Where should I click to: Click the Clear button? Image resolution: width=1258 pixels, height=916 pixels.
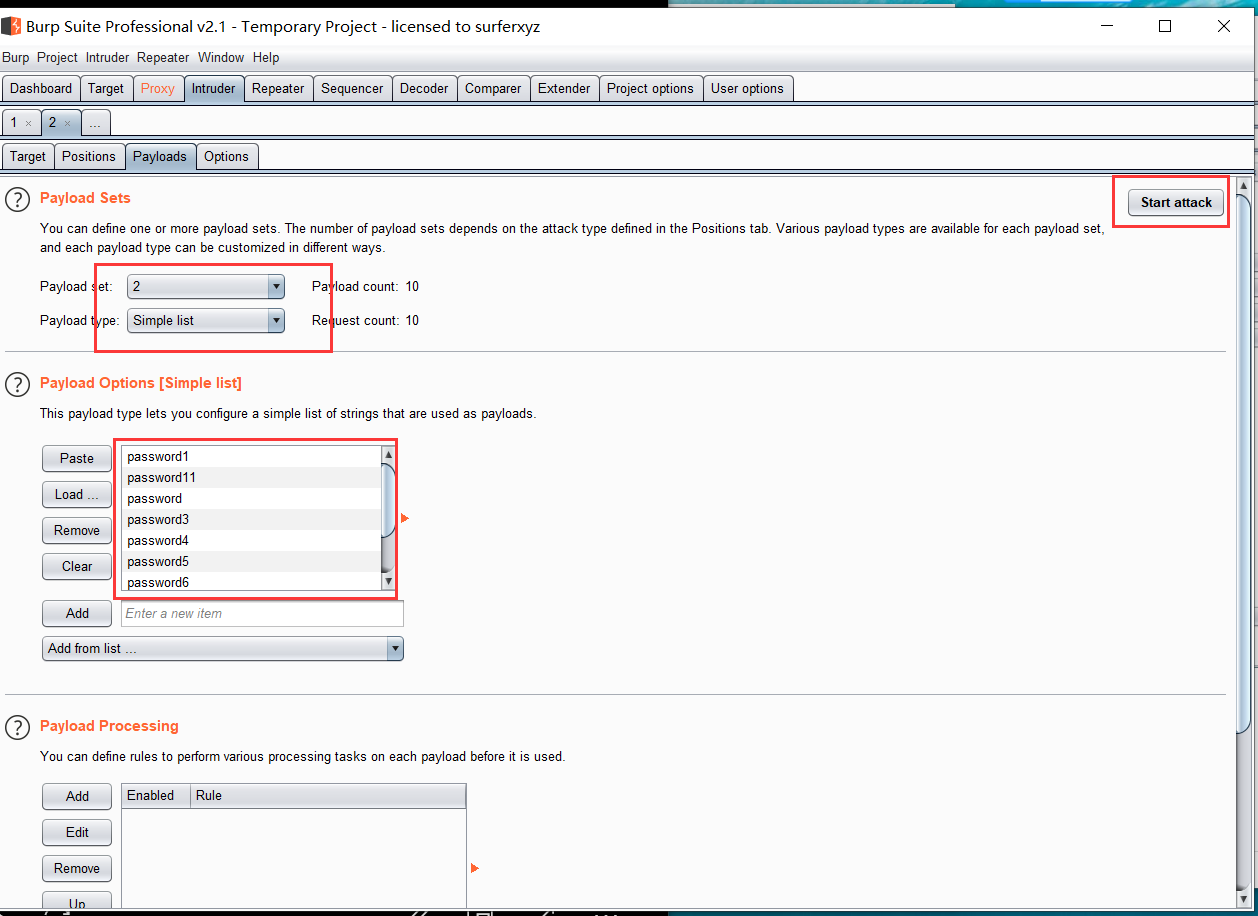[77, 567]
